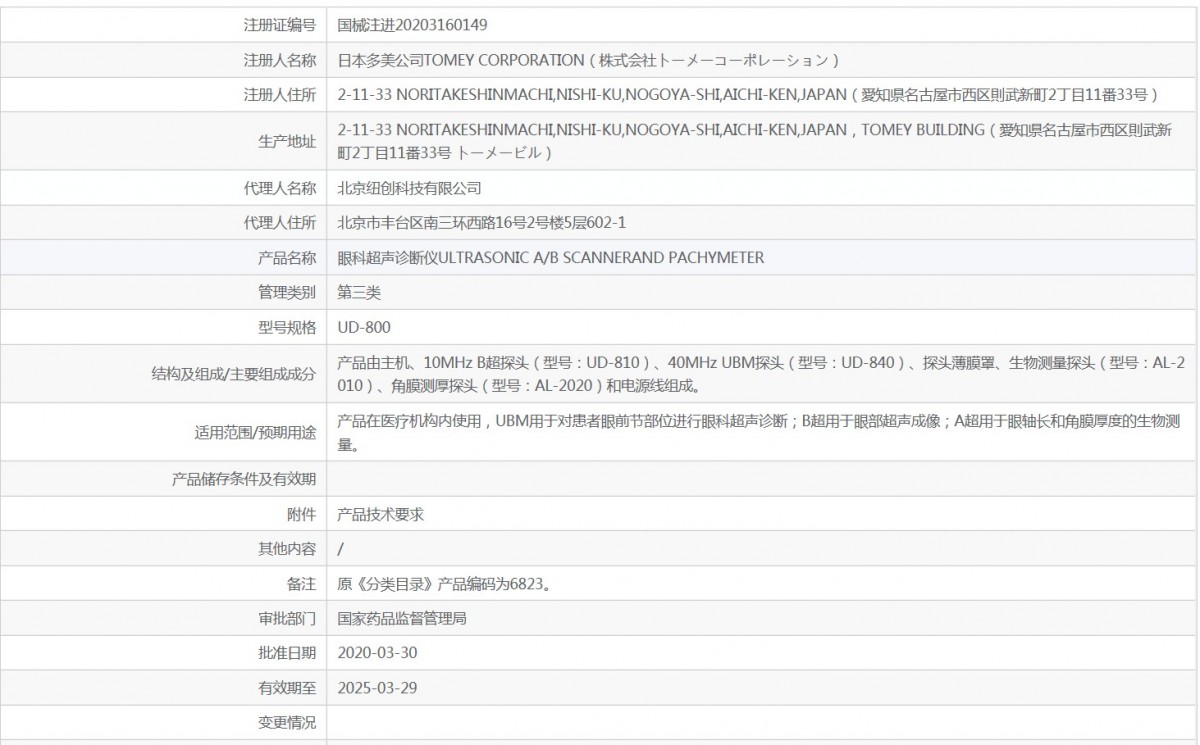Select product name 眼科超声诊断仪ULTRASONIC A/B SCANNER
The height and width of the screenshot is (745, 1200).
tap(551, 258)
